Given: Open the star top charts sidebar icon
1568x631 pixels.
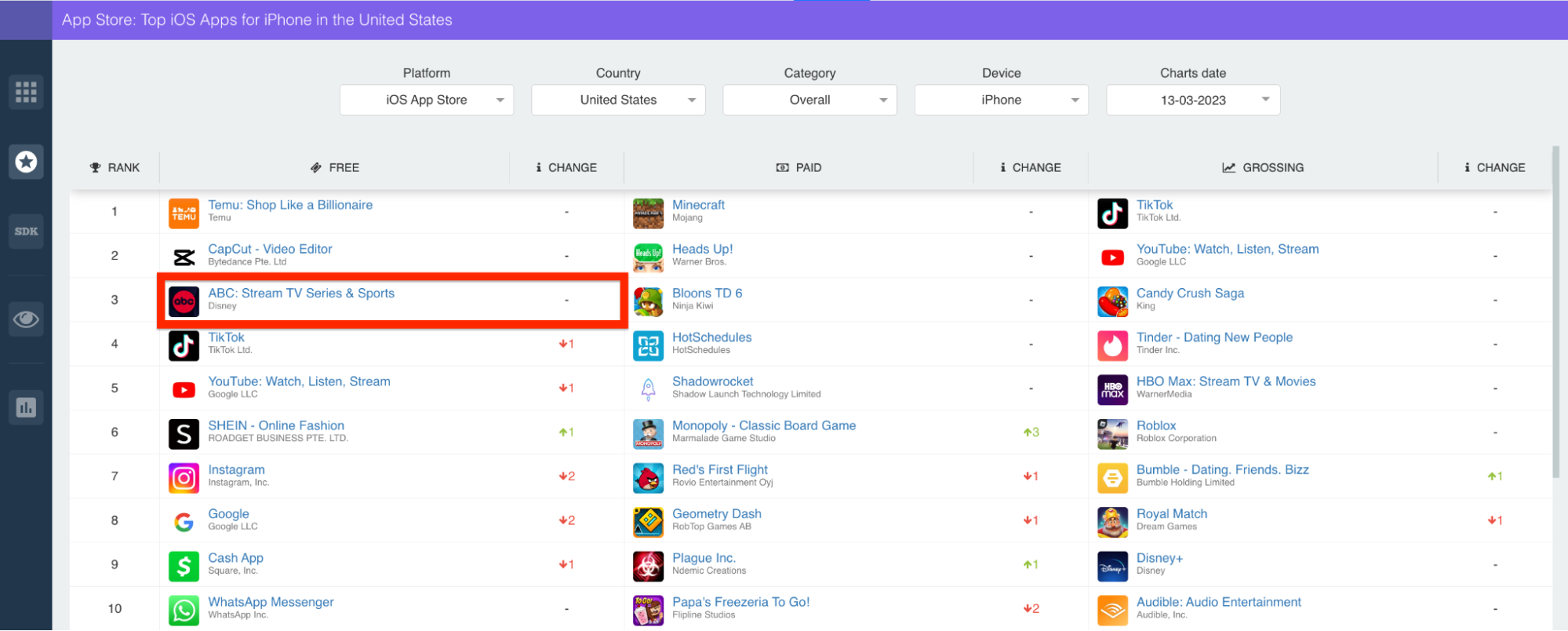Looking at the screenshot, I should pos(26,162).
